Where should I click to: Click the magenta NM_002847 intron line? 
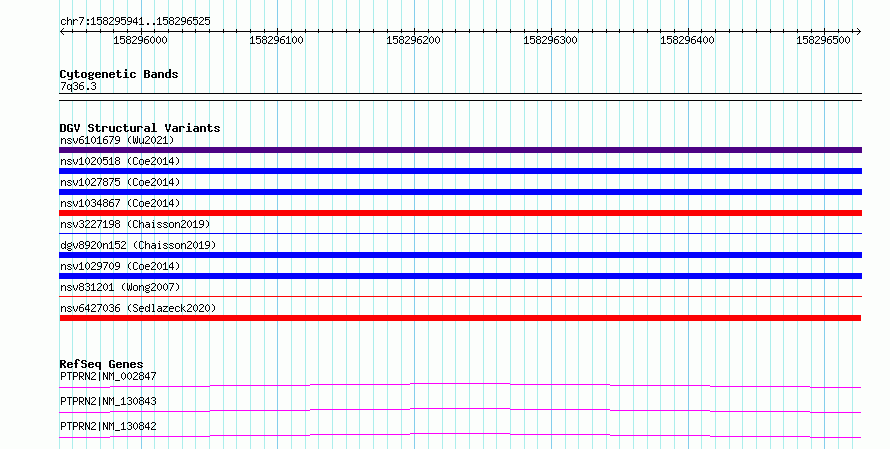[460, 385]
